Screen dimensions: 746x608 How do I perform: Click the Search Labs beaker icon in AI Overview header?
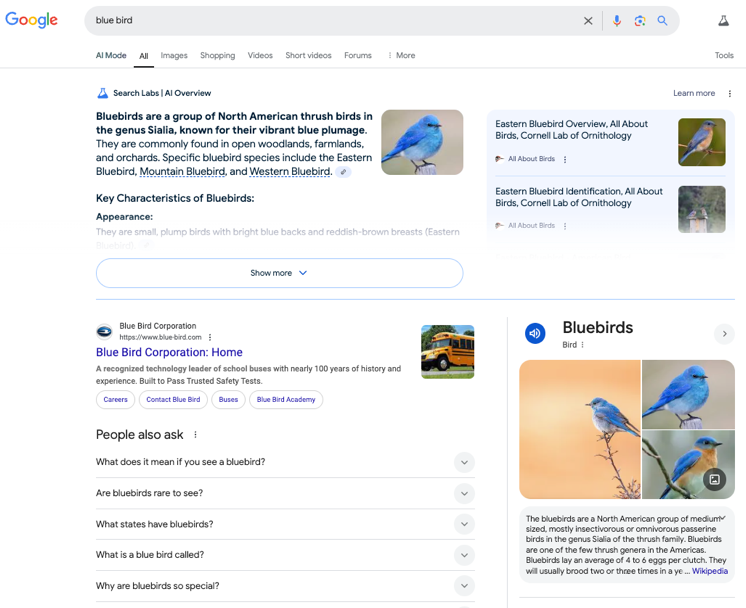[102, 93]
